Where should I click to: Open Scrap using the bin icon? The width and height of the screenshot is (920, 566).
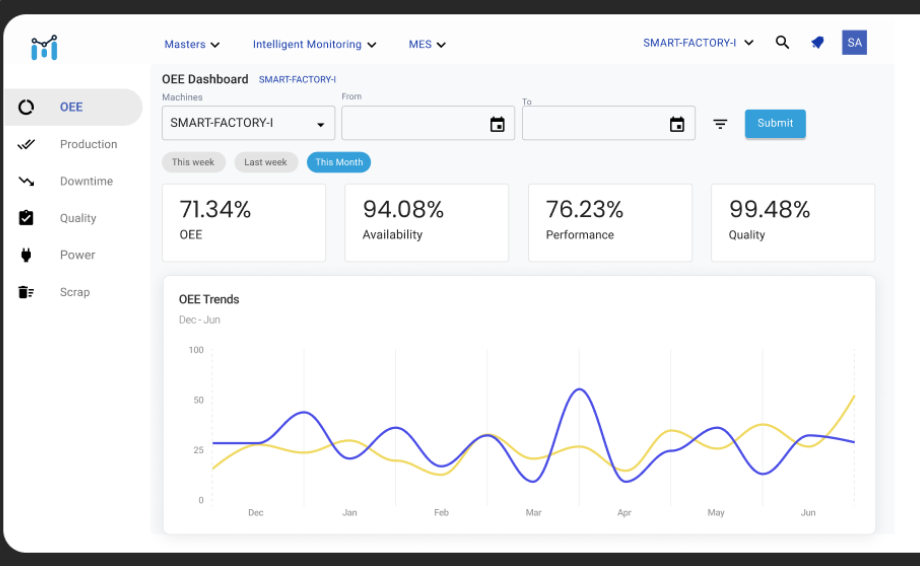(26, 292)
